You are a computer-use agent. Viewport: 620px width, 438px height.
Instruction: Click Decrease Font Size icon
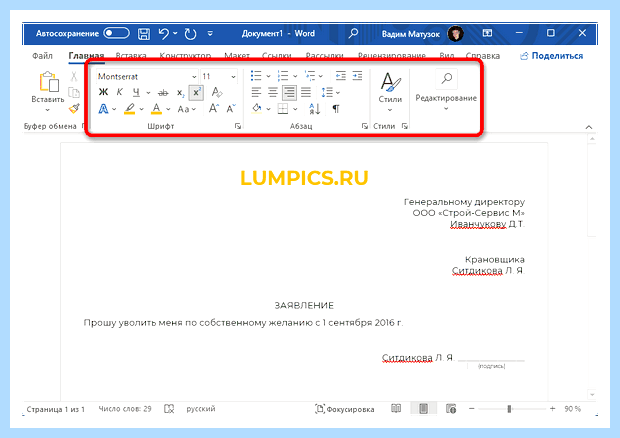pos(231,108)
